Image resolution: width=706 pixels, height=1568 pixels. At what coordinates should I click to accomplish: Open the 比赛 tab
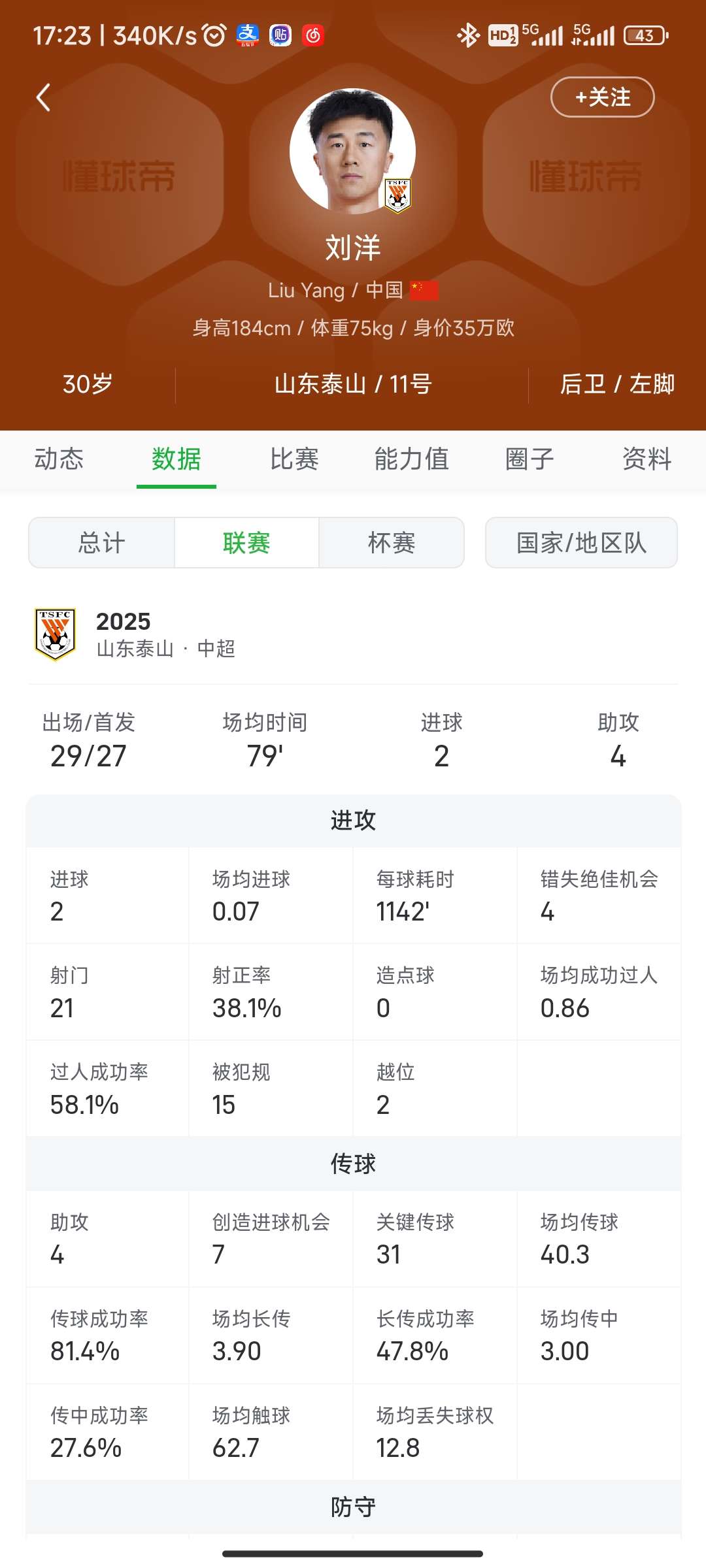(294, 459)
